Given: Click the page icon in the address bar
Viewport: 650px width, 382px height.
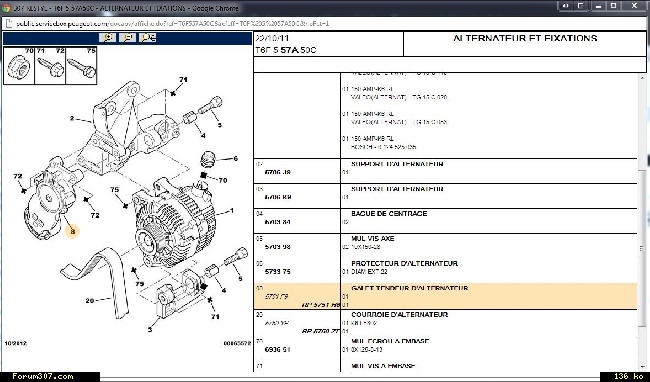Looking at the screenshot, I should [10, 24].
